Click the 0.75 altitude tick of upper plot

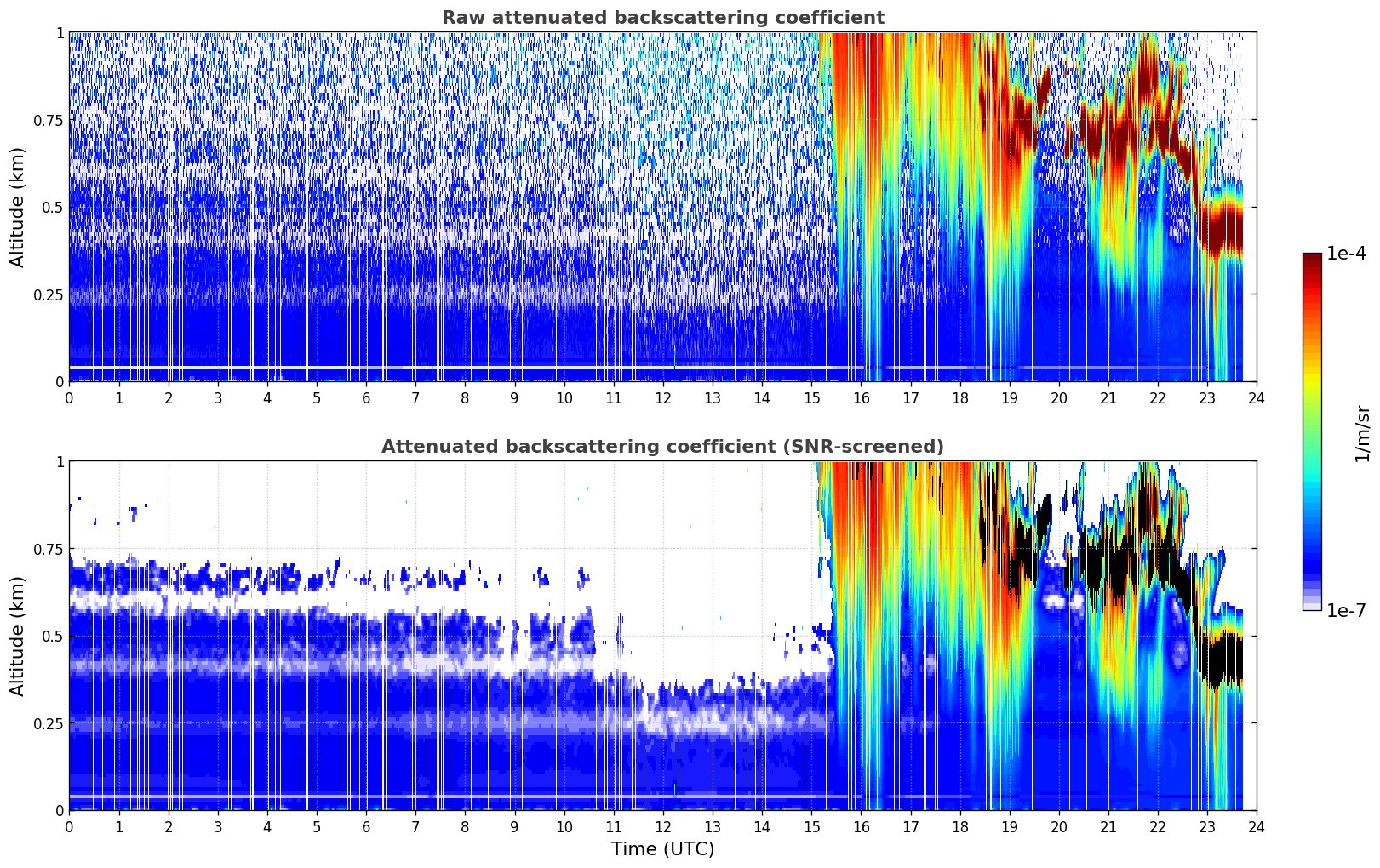[x=49, y=120]
